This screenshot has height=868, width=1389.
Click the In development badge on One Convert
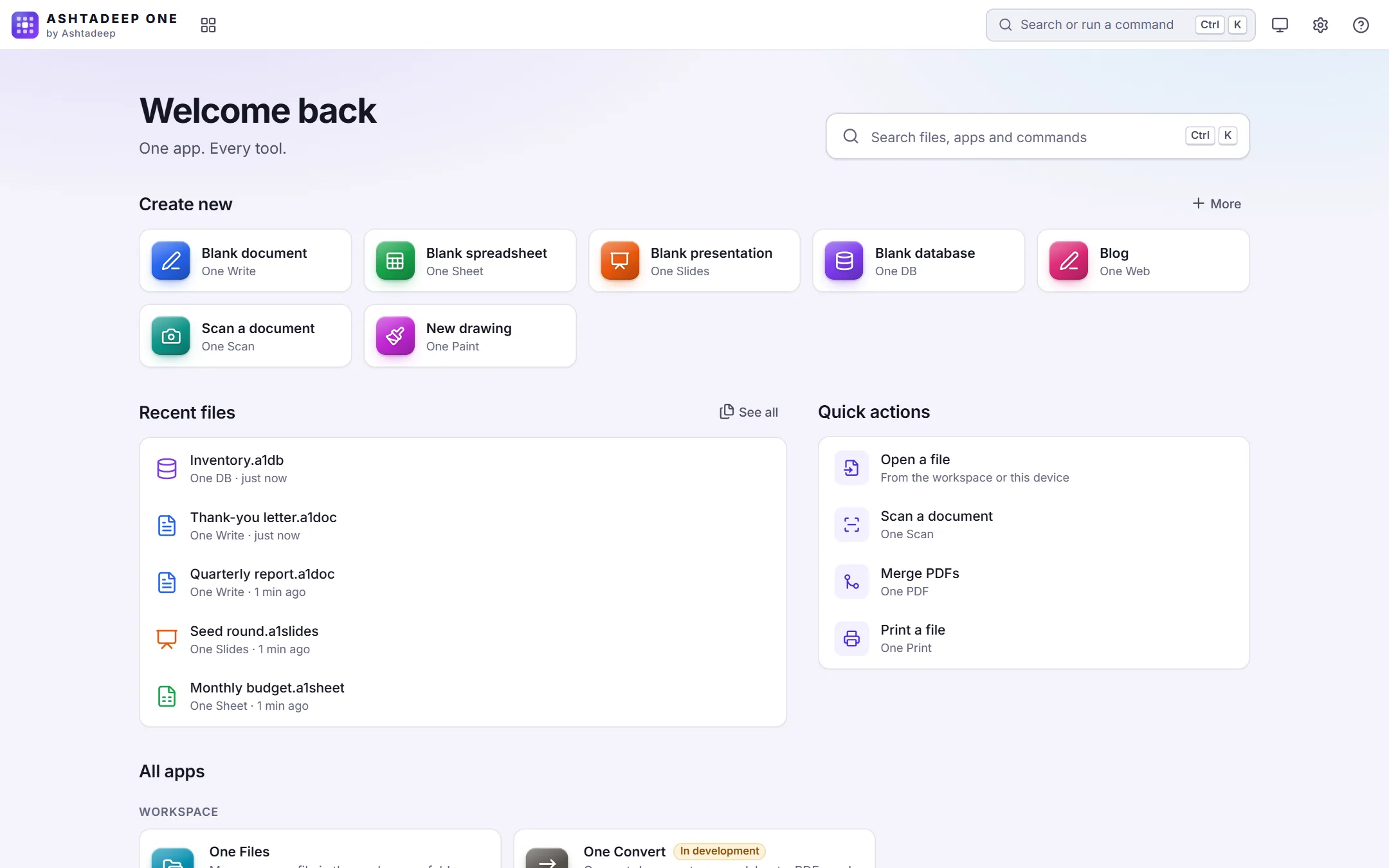tap(719, 851)
